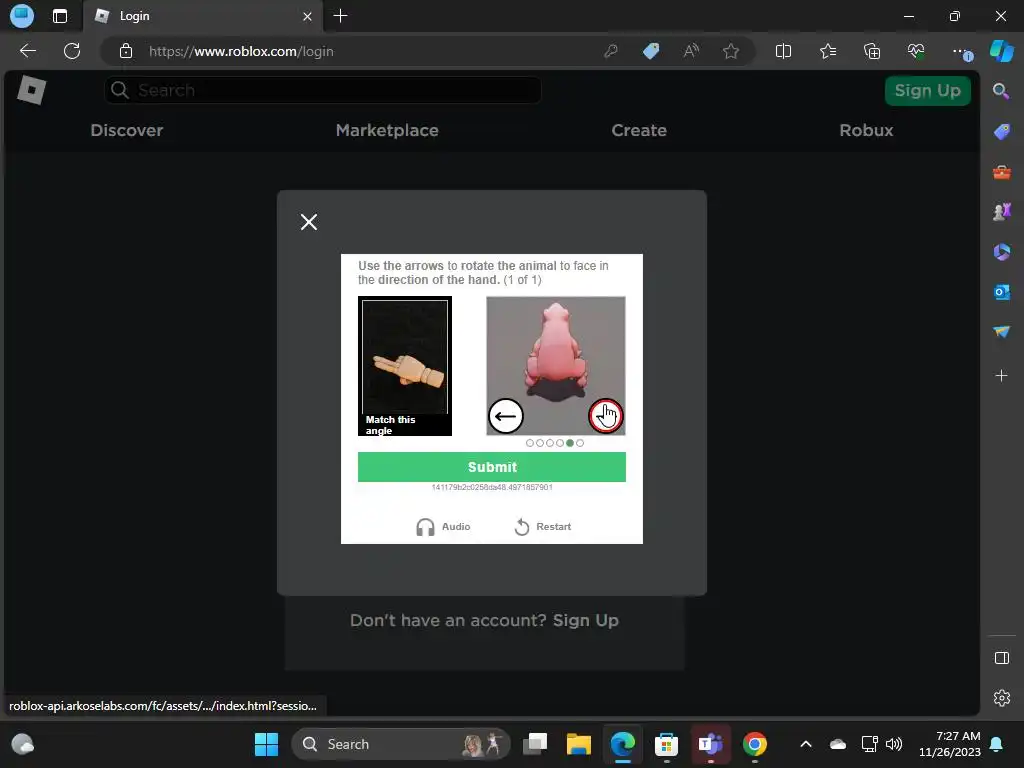Toggle the sidebar visibility panel icon

point(1001,658)
